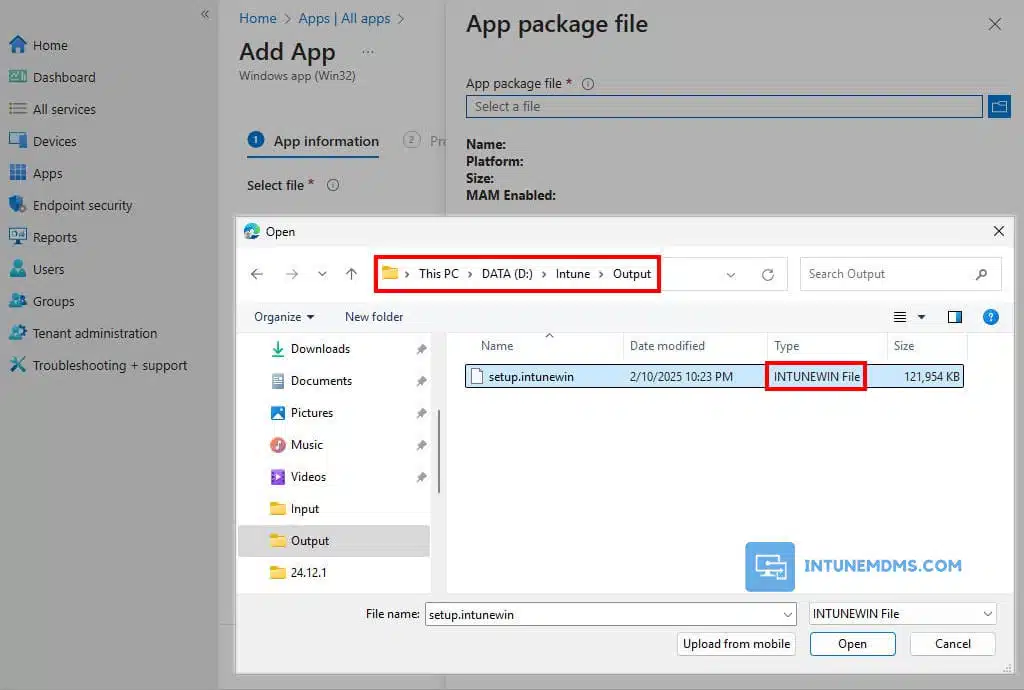Refresh the Output folder listing
This screenshot has width=1024, height=690.
(x=768, y=274)
